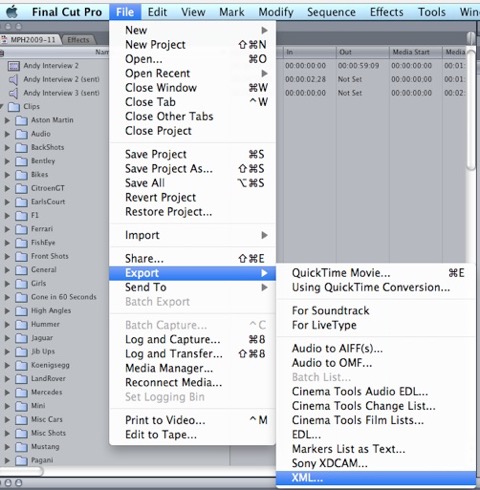480x490 pixels.
Task: Click the Bikes folder icon
Action: 21,175
